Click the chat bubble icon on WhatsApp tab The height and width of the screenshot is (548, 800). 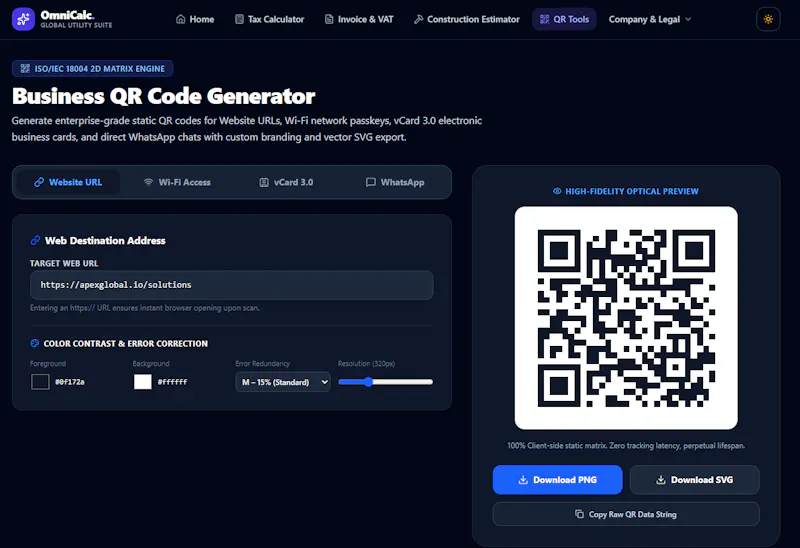click(371, 182)
